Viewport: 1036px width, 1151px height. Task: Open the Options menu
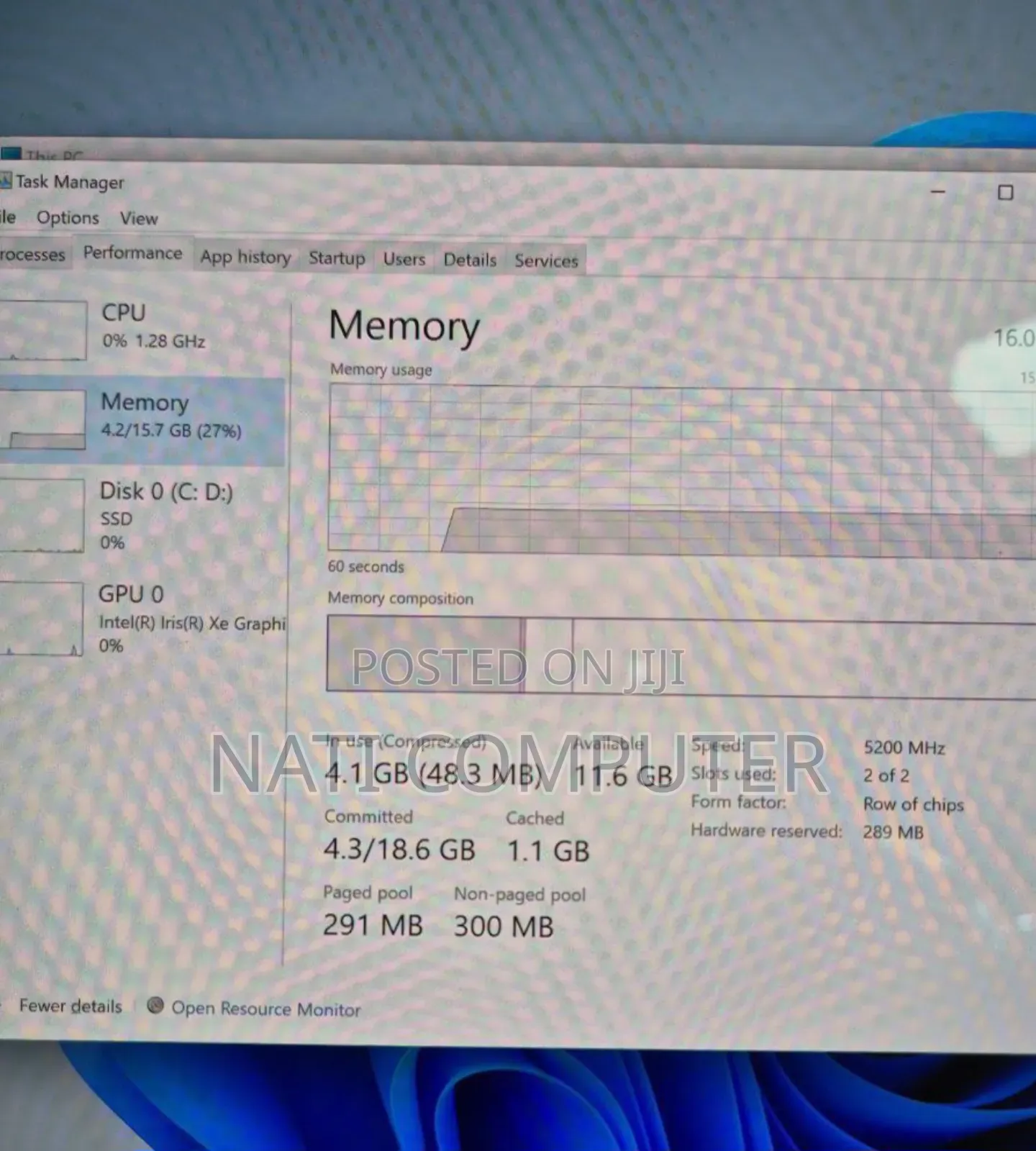68,217
